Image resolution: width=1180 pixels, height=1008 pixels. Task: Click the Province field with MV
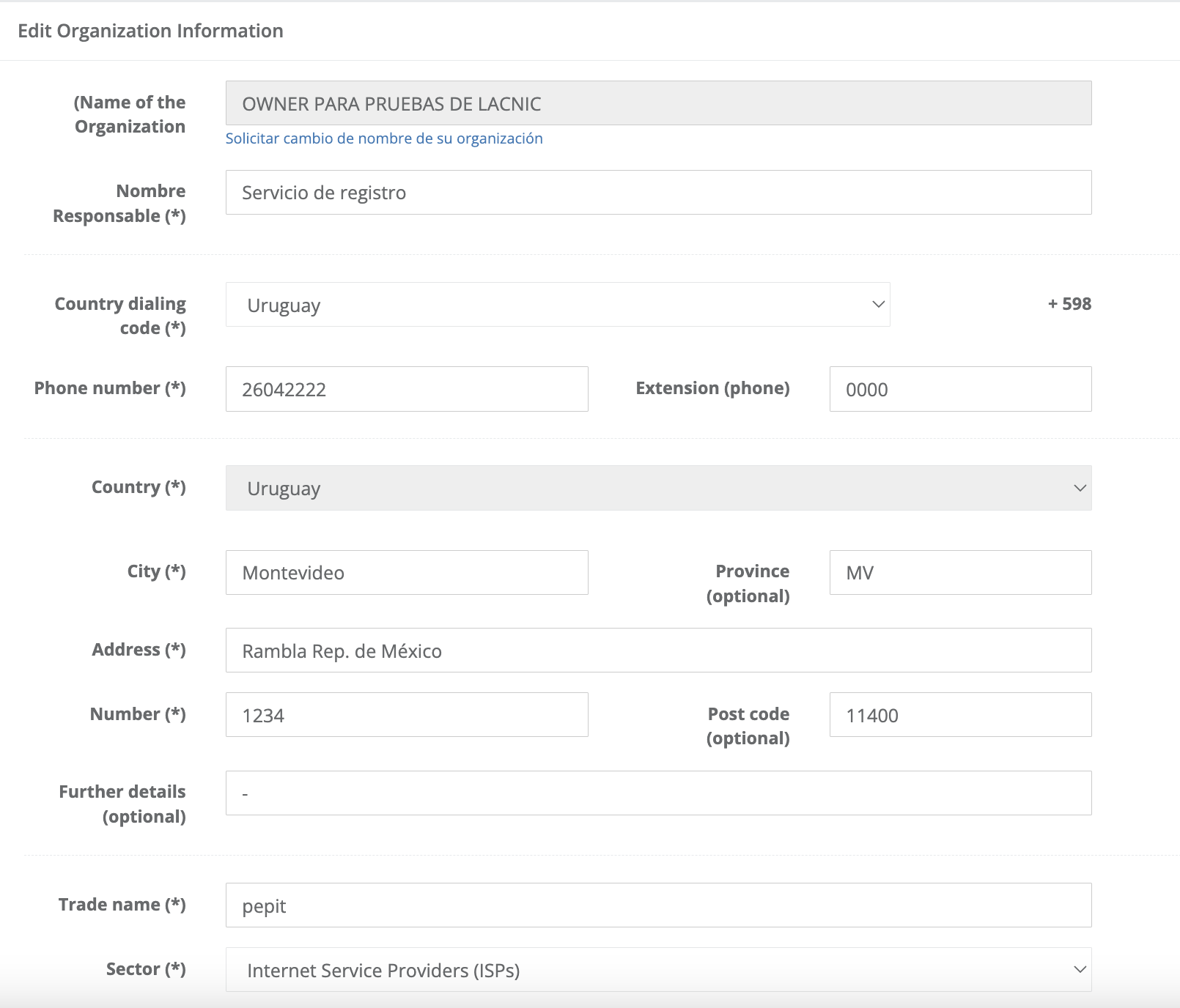pyautogui.click(x=959, y=573)
